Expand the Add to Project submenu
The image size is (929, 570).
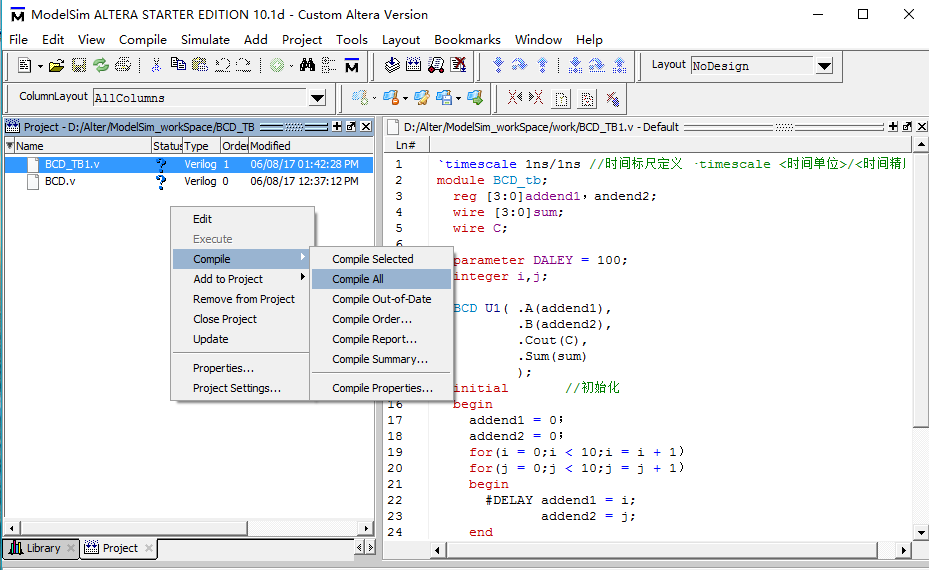241,279
